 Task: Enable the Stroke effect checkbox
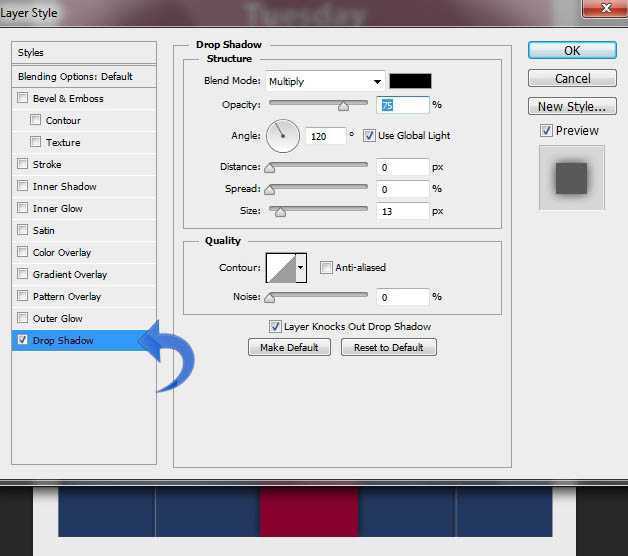22,164
